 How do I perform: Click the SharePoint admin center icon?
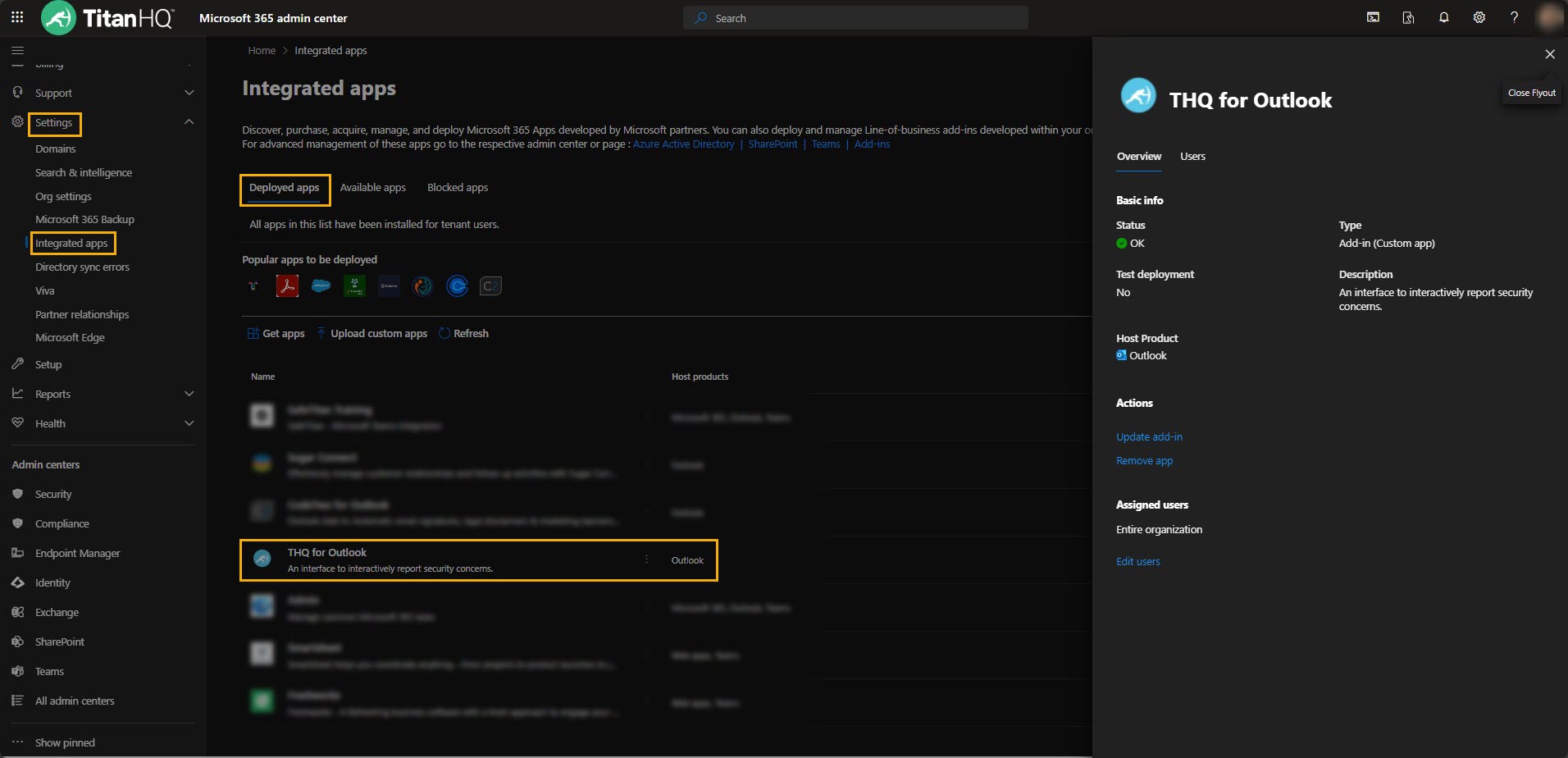[18, 642]
